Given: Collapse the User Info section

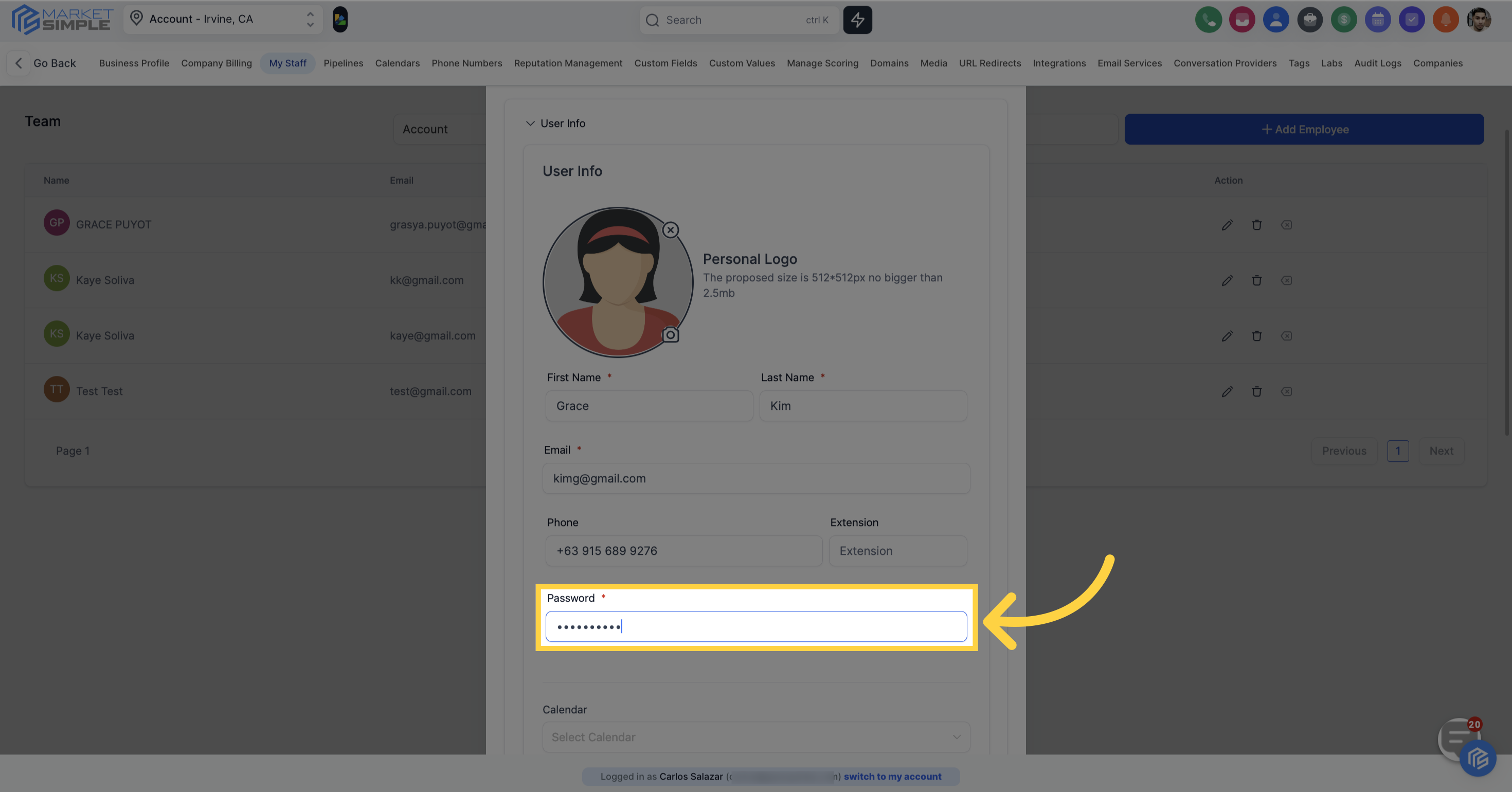Looking at the screenshot, I should pyautogui.click(x=530, y=123).
